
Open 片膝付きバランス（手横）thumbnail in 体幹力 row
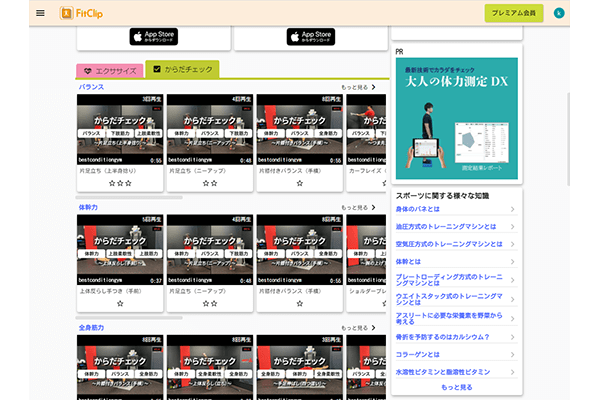(300, 250)
